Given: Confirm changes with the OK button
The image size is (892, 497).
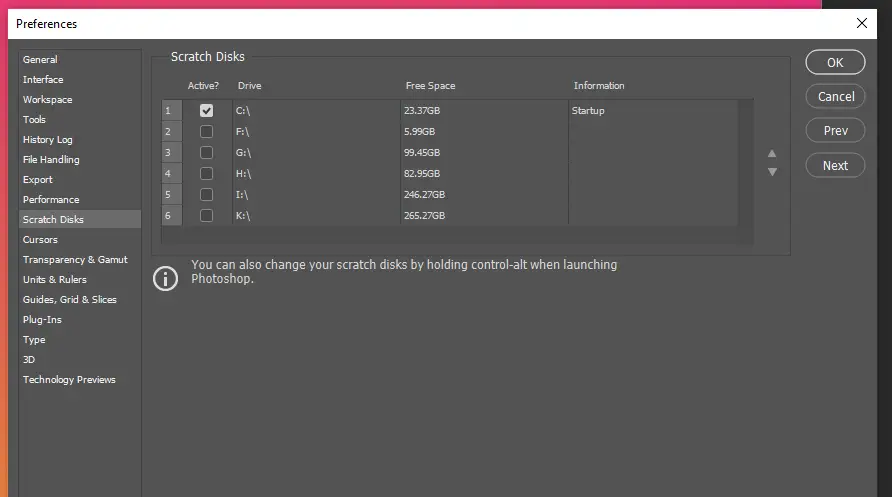Looking at the screenshot, I should [x=835, y=63].
